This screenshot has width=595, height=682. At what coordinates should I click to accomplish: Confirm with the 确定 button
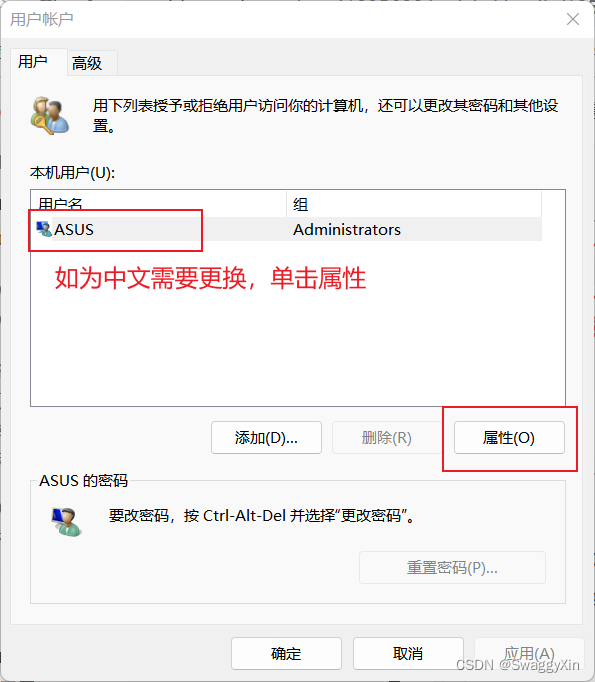pos(286,653)
